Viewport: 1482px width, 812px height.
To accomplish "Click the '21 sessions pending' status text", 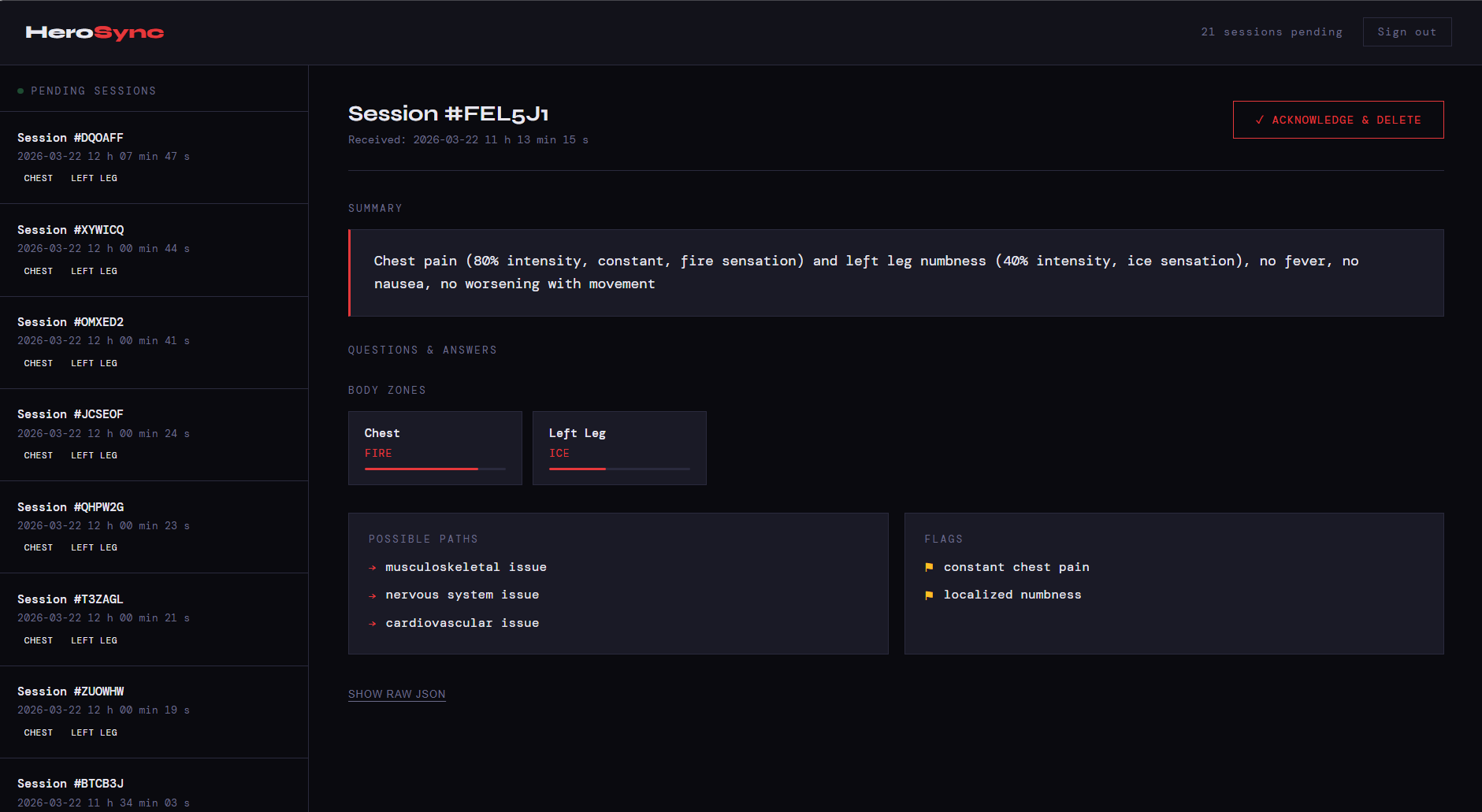I will pyautogui.click(x=1272, y=32).
